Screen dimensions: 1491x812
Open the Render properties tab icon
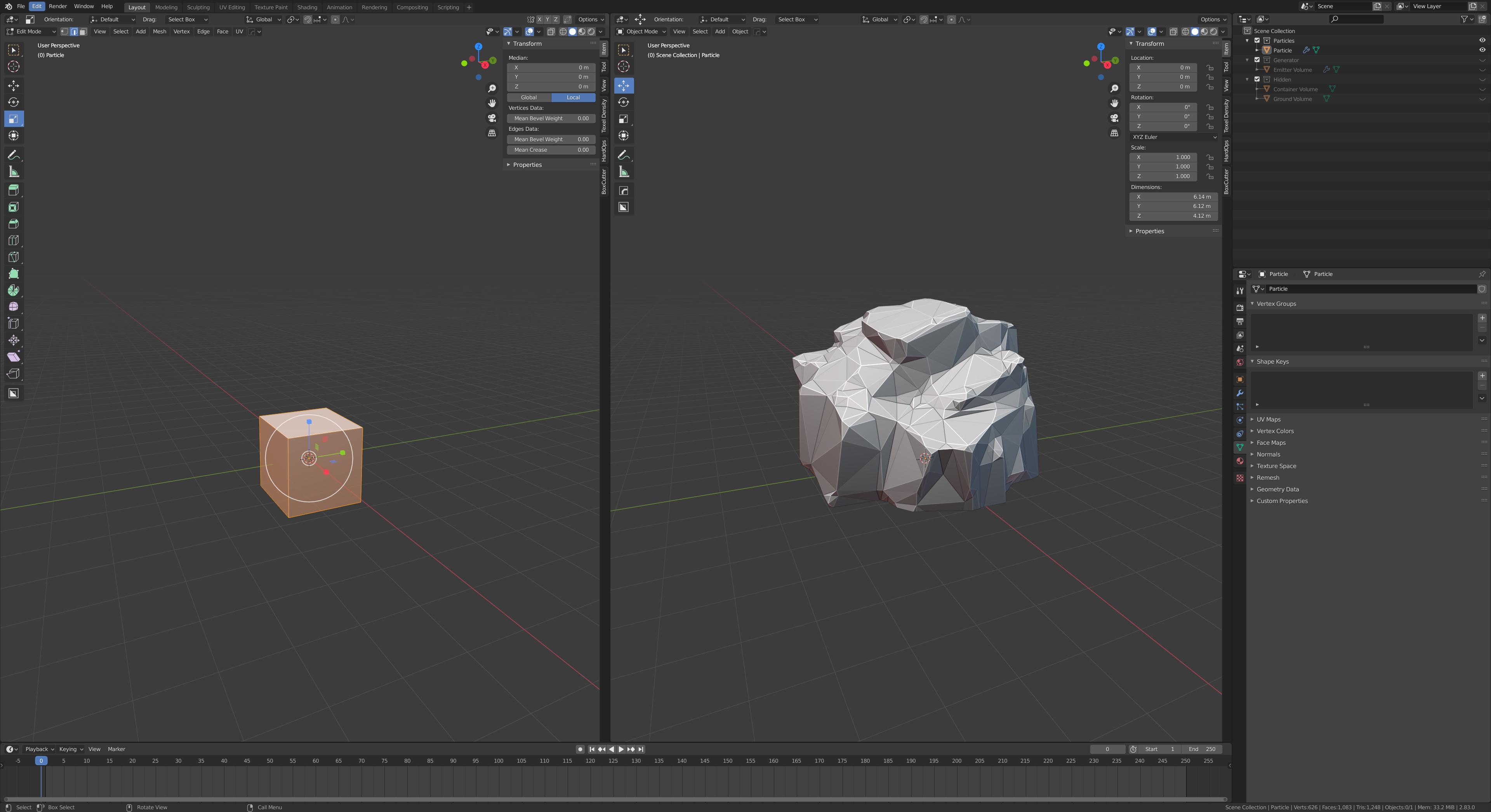(x=1239, y=307)
